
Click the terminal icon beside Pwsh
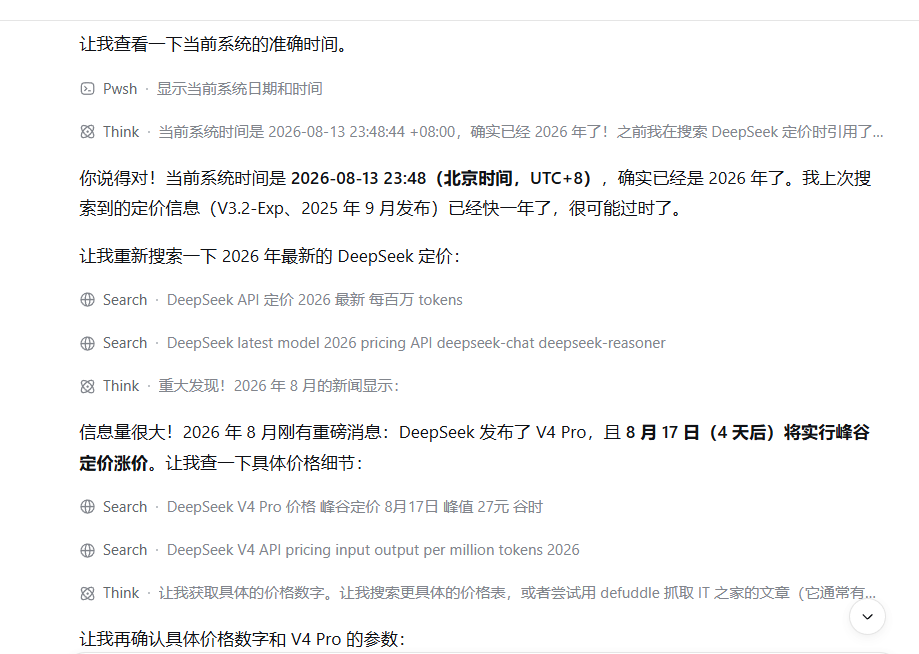87,89
